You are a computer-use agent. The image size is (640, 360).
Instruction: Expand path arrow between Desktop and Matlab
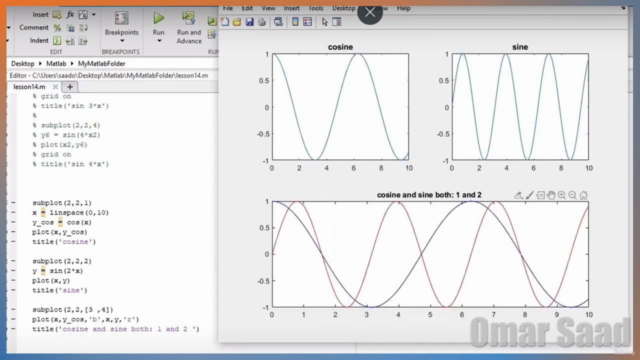pyautogui.click(x=40, y=64)
